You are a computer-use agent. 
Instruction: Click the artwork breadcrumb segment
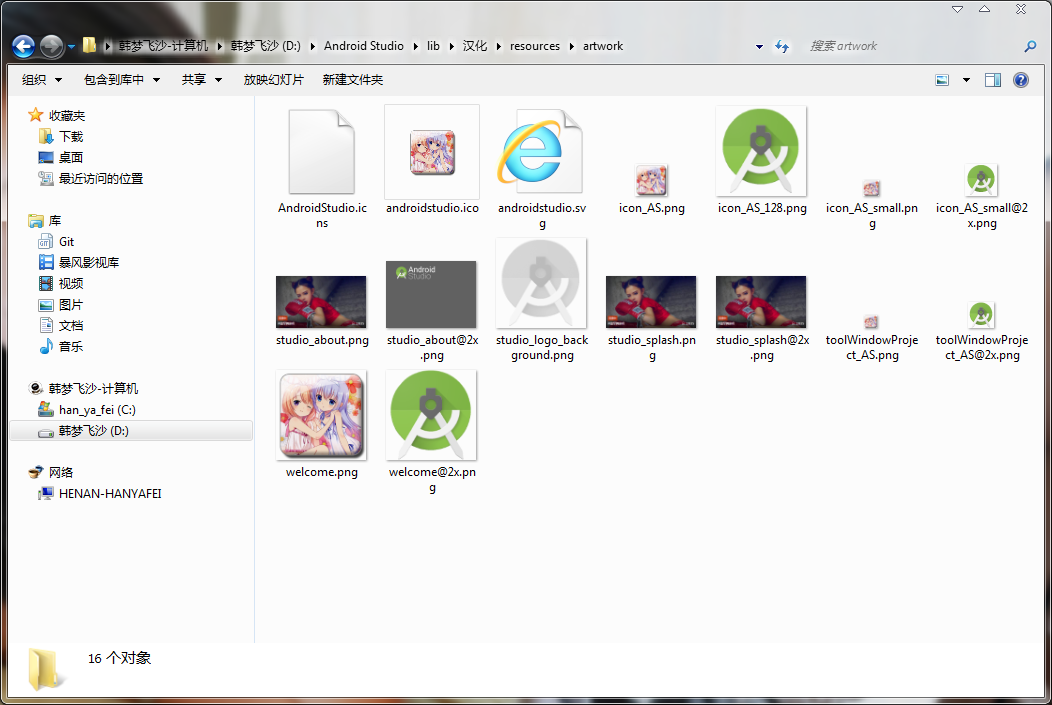[603, 46]
